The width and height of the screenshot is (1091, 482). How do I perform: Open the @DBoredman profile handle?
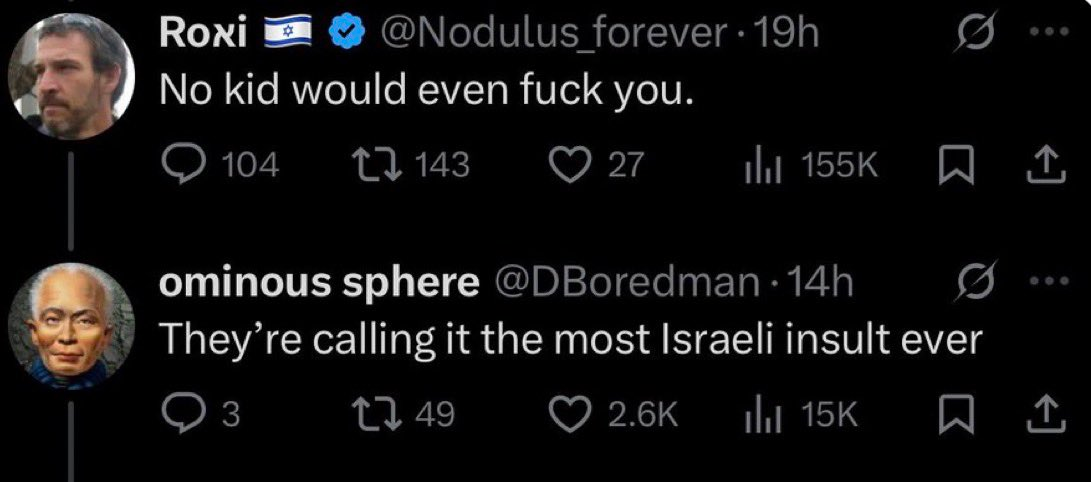point(625,285)
